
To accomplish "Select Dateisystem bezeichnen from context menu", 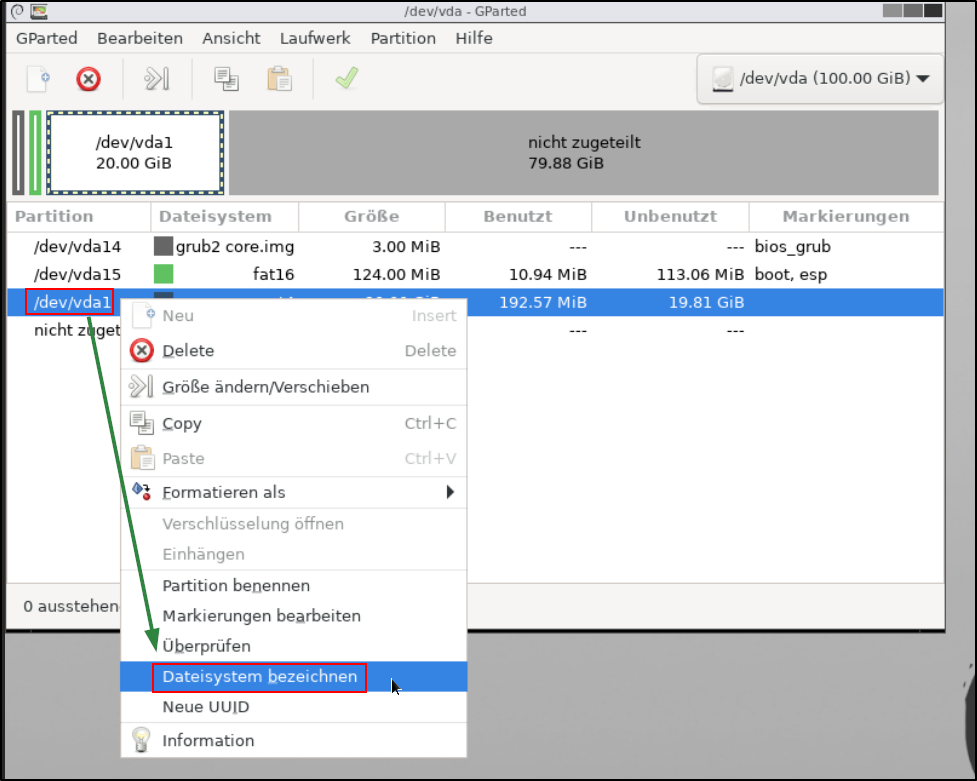I will coord(259,677).
